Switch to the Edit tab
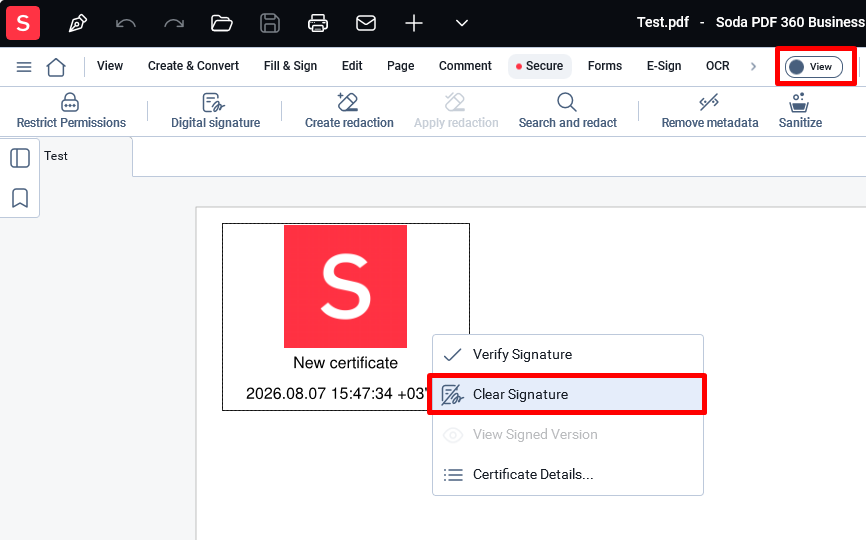Screen dimensions: 866x540 coord(352,66)
